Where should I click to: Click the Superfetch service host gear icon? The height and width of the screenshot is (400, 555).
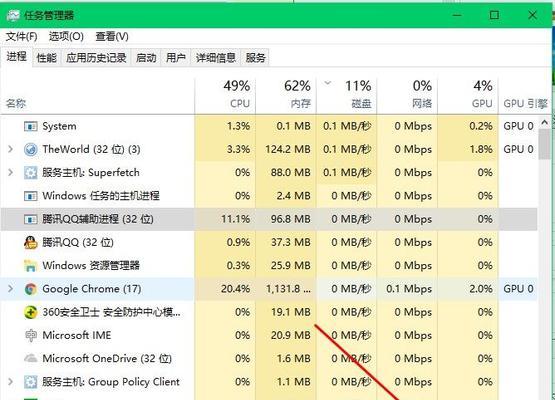point(30,173)
